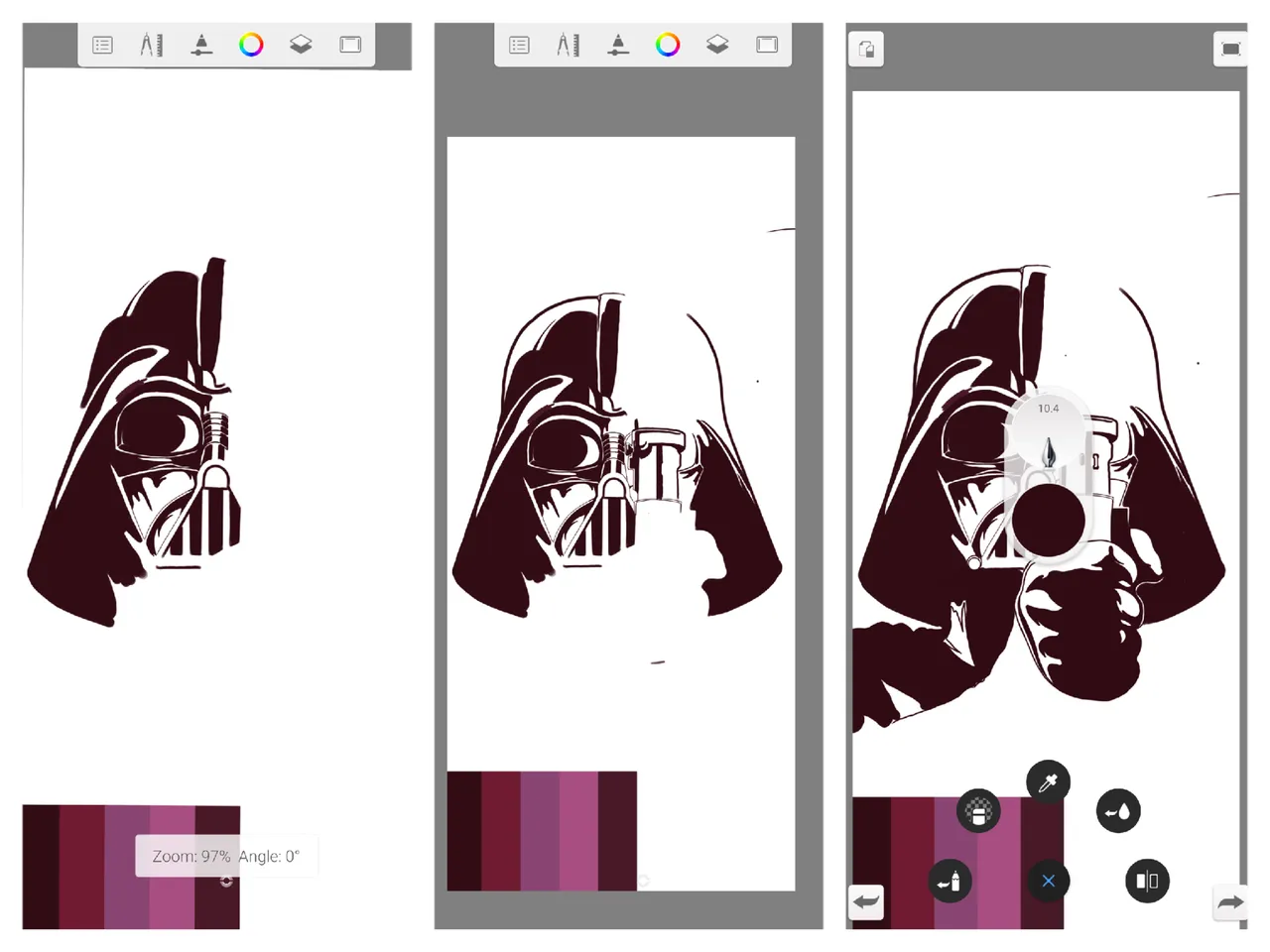Click the previous brush bottle icon

click(950, 881)
